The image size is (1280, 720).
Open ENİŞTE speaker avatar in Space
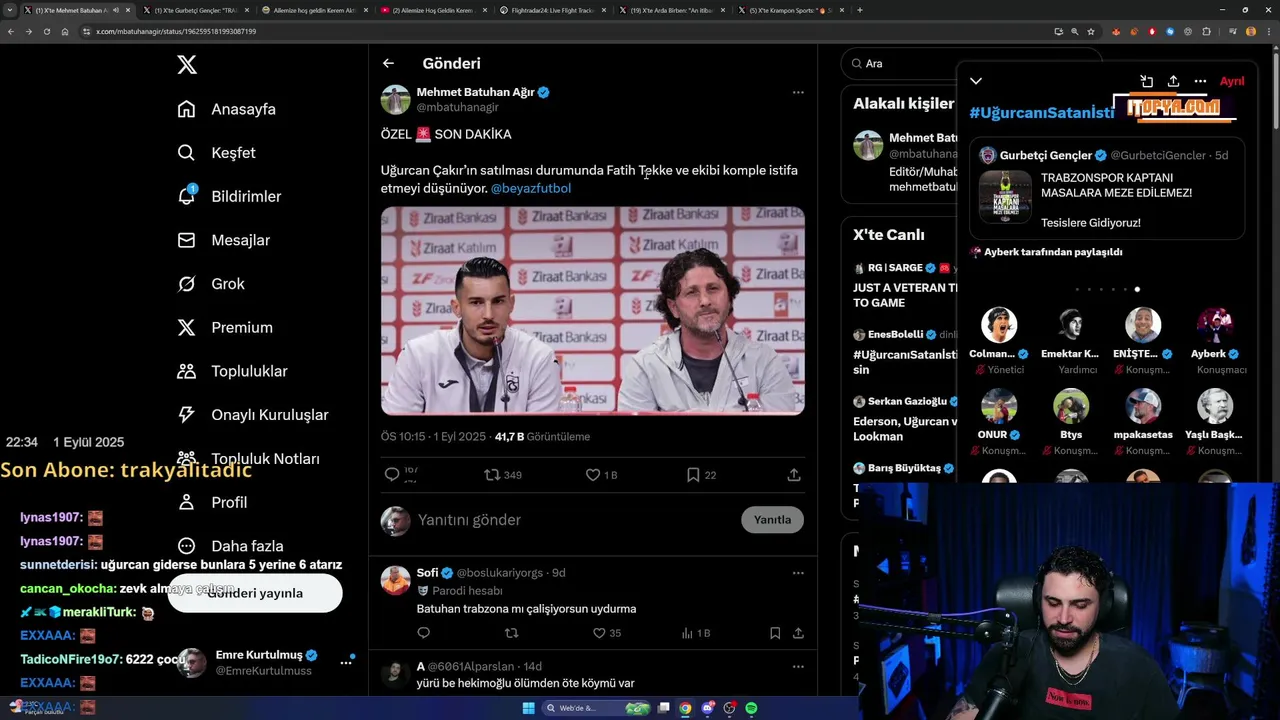click(x=1142, y=325)
